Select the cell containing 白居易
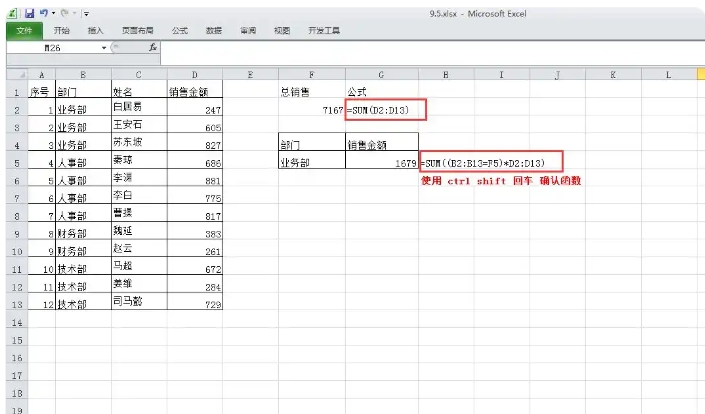Viewport: 705px width, 414px height. (139, 107)
